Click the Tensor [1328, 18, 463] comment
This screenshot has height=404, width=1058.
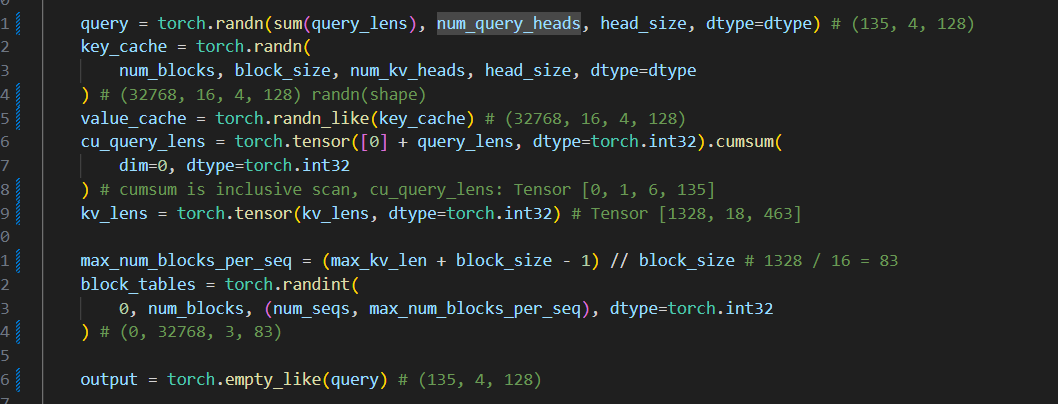pos(696,214)
